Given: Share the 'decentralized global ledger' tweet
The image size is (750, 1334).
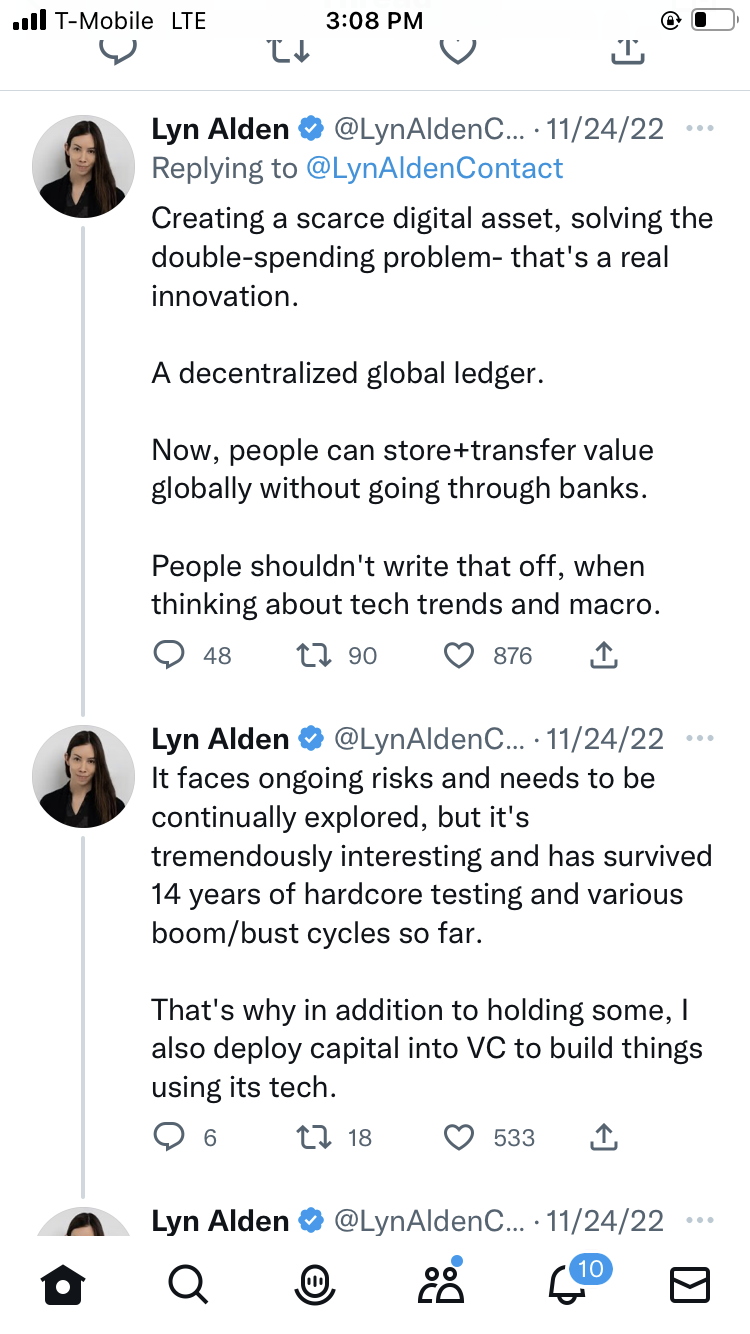Looking at the screenshot, I should pyautogui.click(x=605, y=655).
